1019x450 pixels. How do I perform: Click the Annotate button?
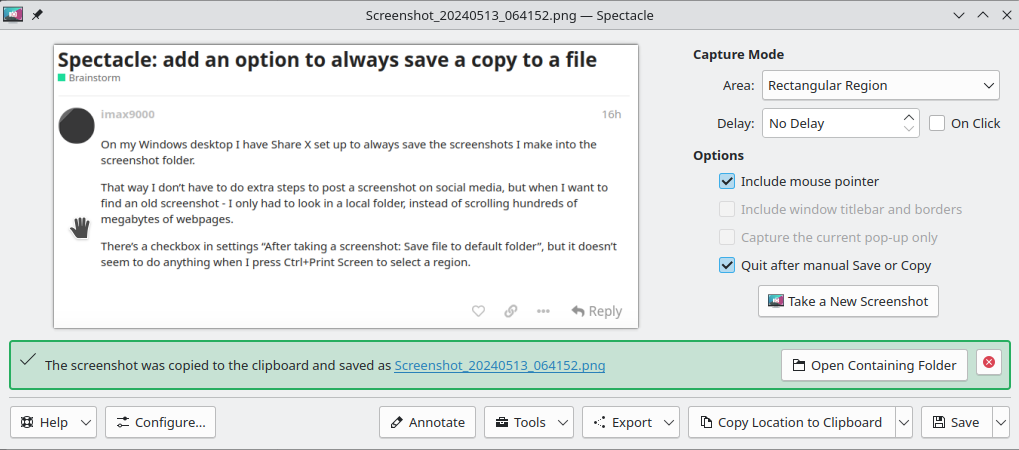point(428,422)
